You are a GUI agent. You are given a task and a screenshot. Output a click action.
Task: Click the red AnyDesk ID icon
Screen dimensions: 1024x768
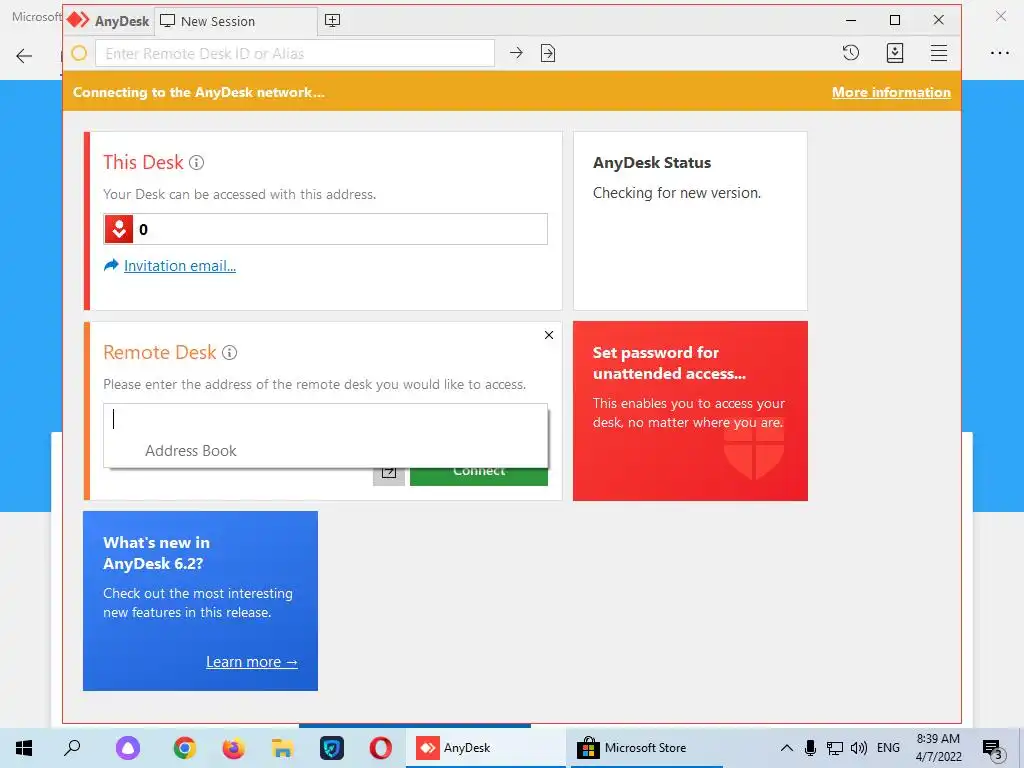[x=119, y=229]
